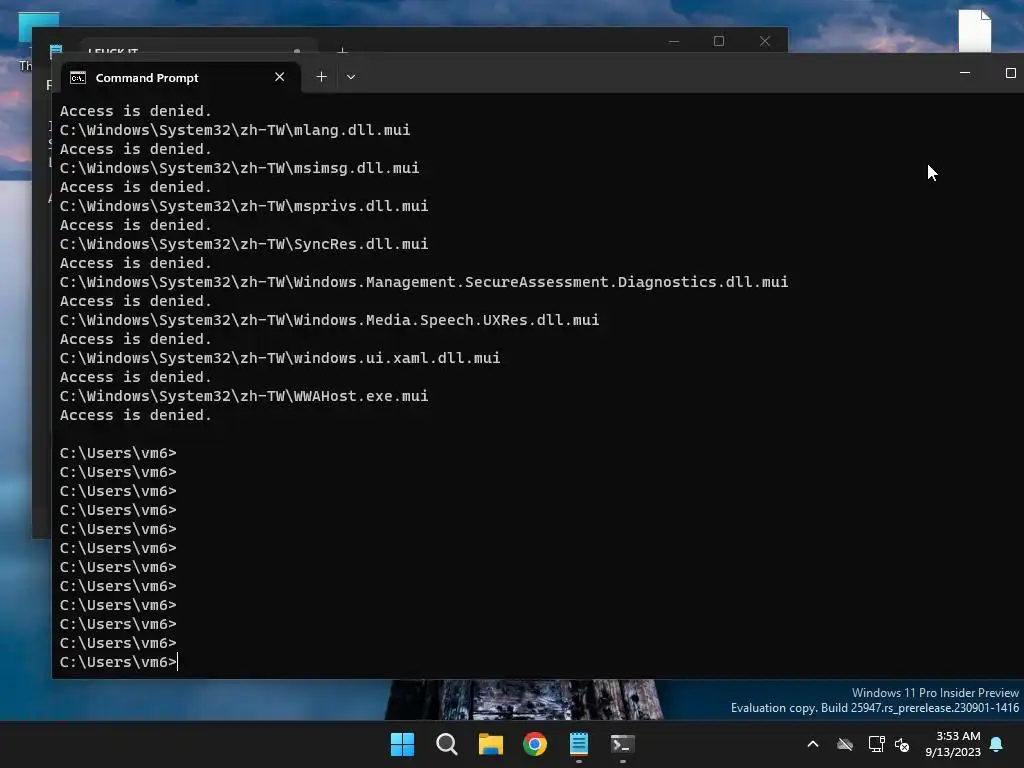Open File Explorer from taskbar
This screenshot has width=1024, height=768.
pyautogui.click(x=490, y=744)
